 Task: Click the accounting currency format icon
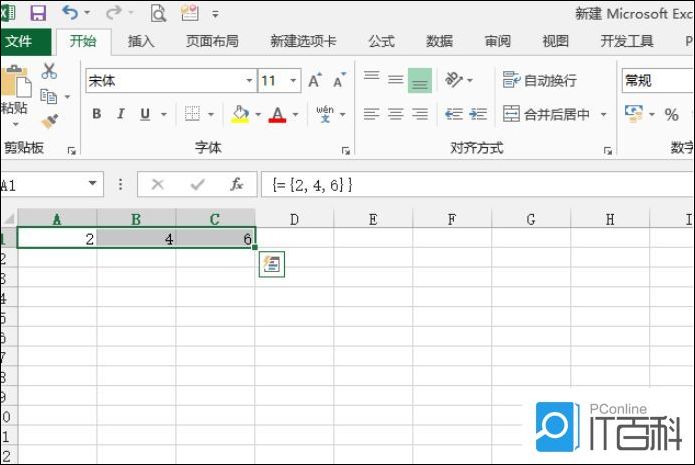coord(633,114)
